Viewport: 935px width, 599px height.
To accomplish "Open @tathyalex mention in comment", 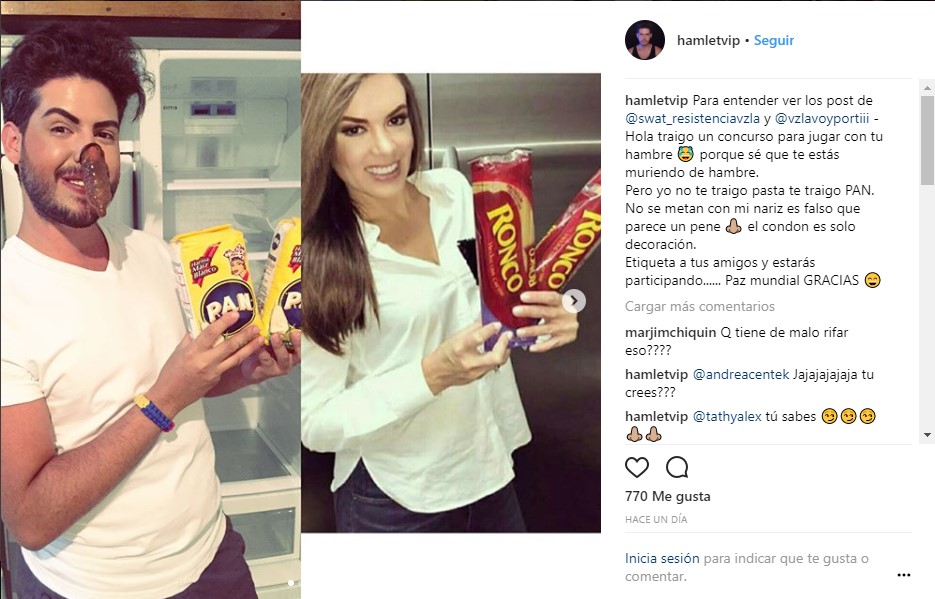I will point(727,417).
